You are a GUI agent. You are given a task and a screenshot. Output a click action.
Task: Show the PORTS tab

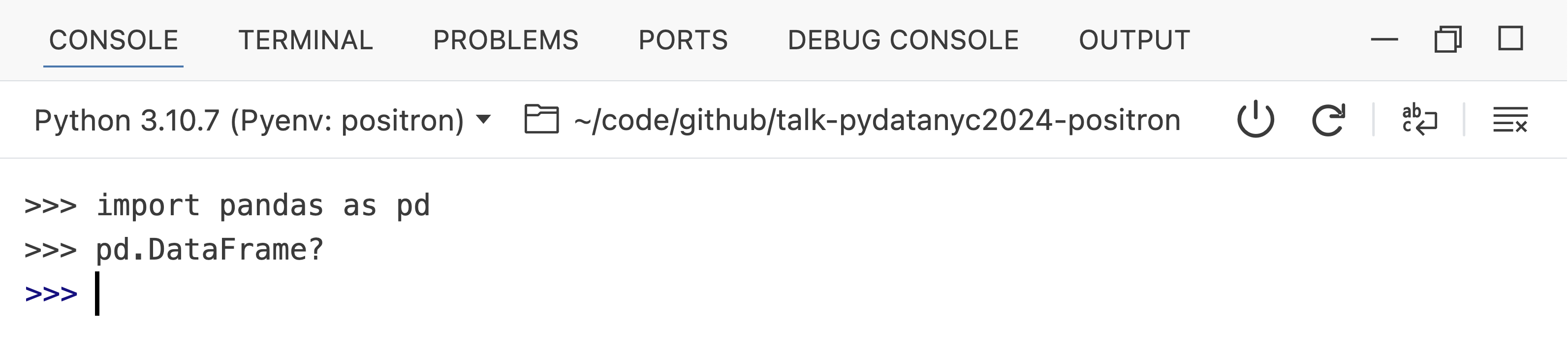coord(683,40)
